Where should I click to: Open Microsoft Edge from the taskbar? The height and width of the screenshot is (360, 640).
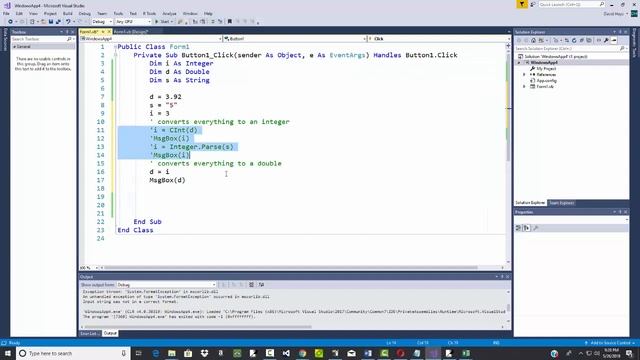(156, 353)
